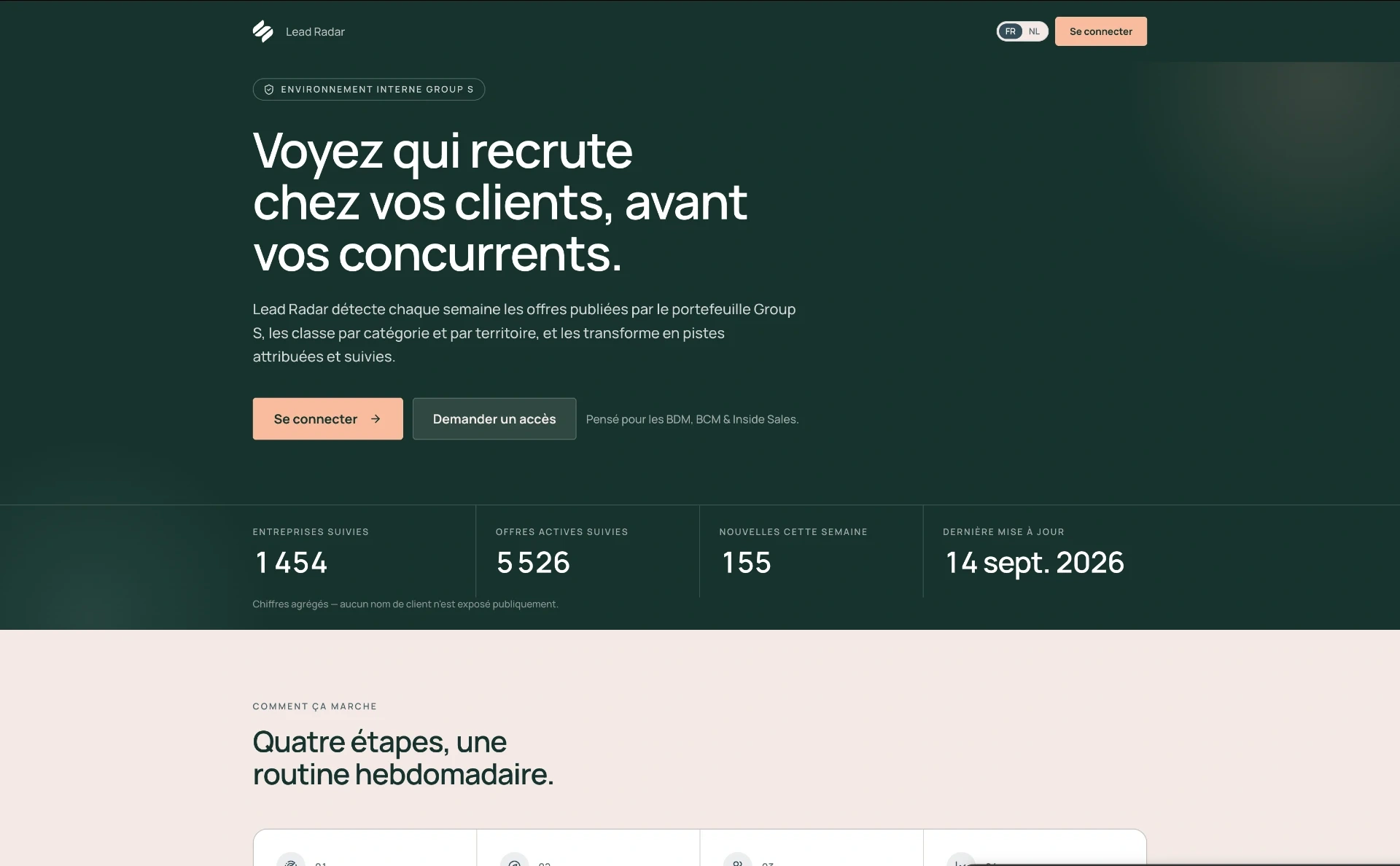The height and width of the screenshot is (866, 1400).
Task: Click the Lead Radar description paragraph
Action: coord(524,333)
